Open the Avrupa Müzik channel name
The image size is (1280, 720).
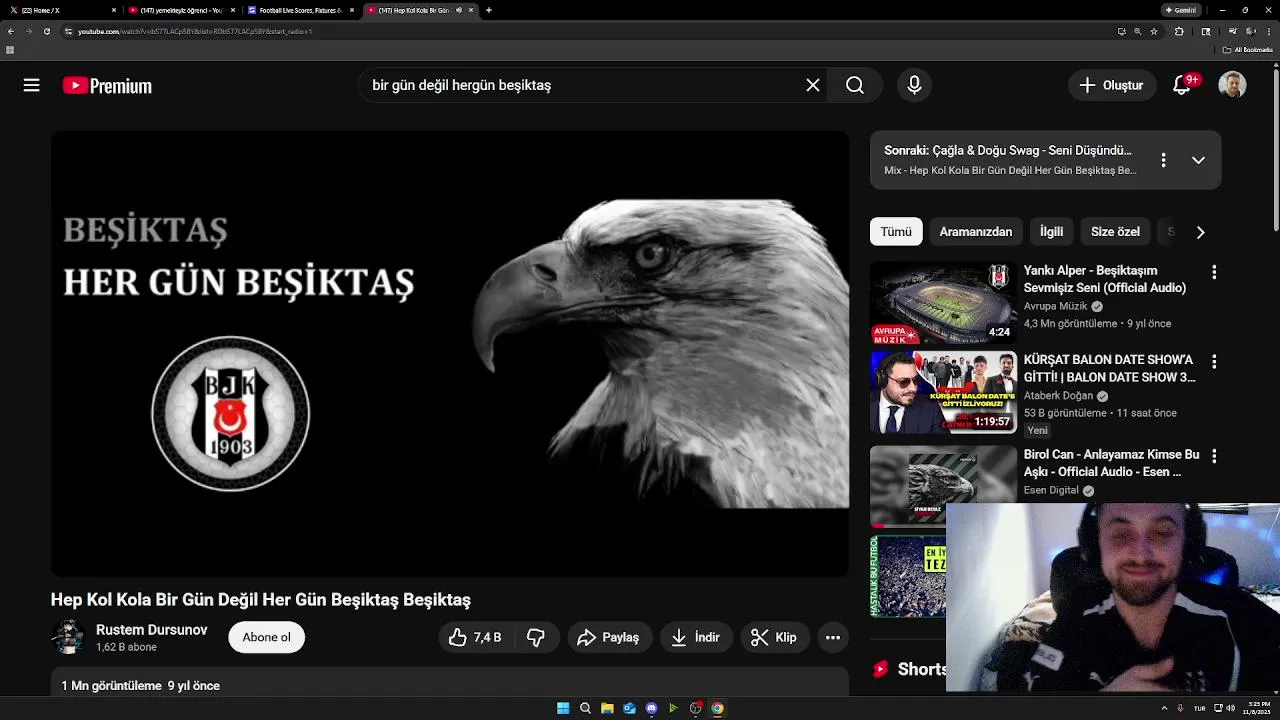tap(1055, 306)
